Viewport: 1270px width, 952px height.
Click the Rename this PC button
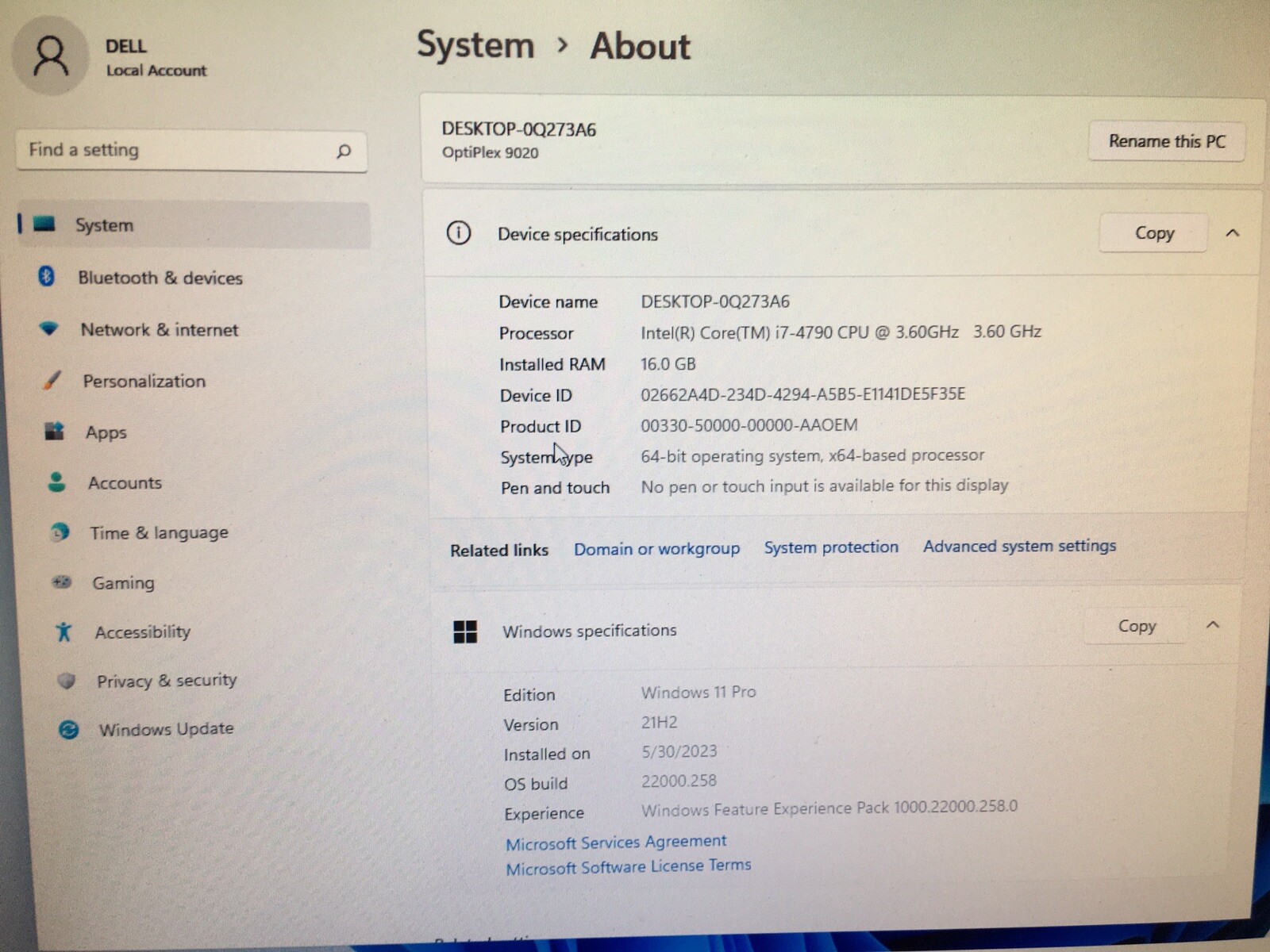[1166, 141]
